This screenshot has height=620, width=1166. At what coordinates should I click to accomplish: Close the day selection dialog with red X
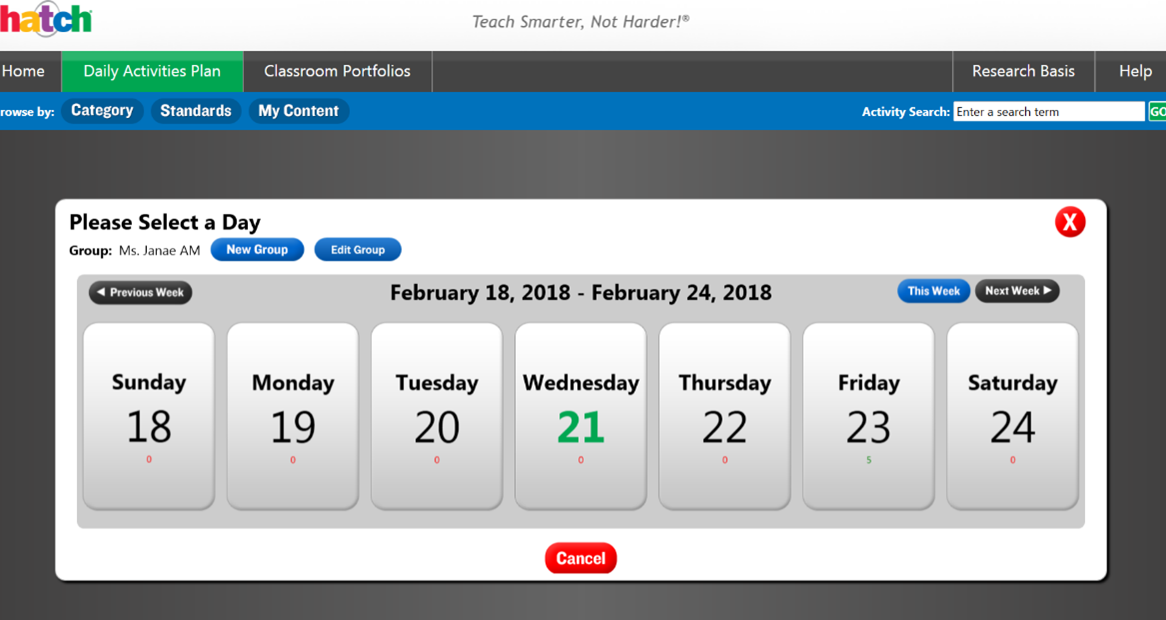1070,222
